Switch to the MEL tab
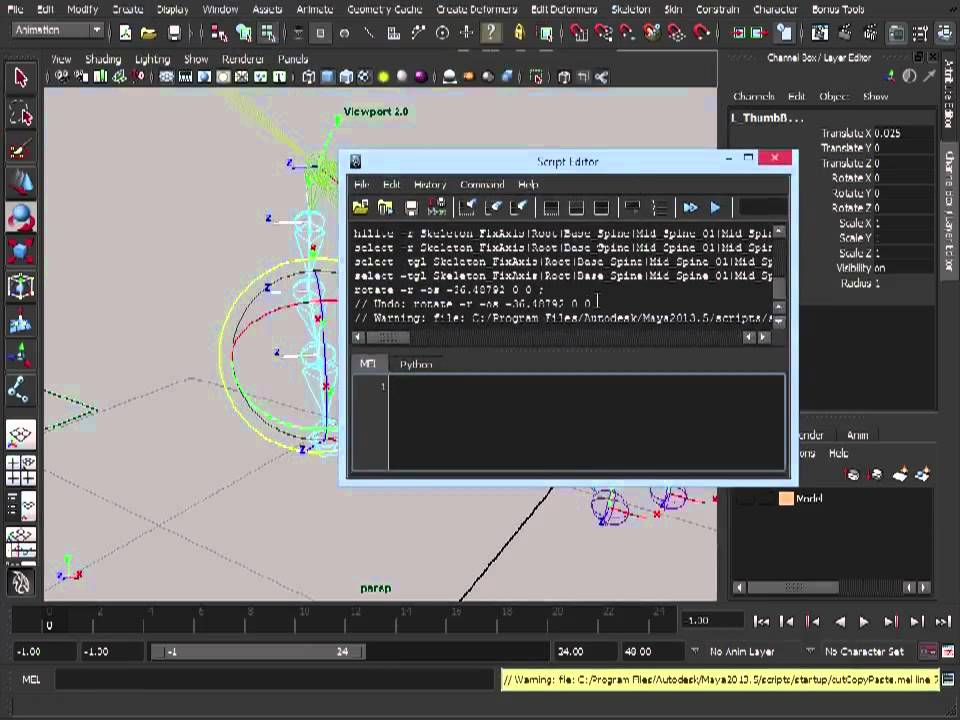This screenshot has width=960, height=720. click(x=368, y=364)
